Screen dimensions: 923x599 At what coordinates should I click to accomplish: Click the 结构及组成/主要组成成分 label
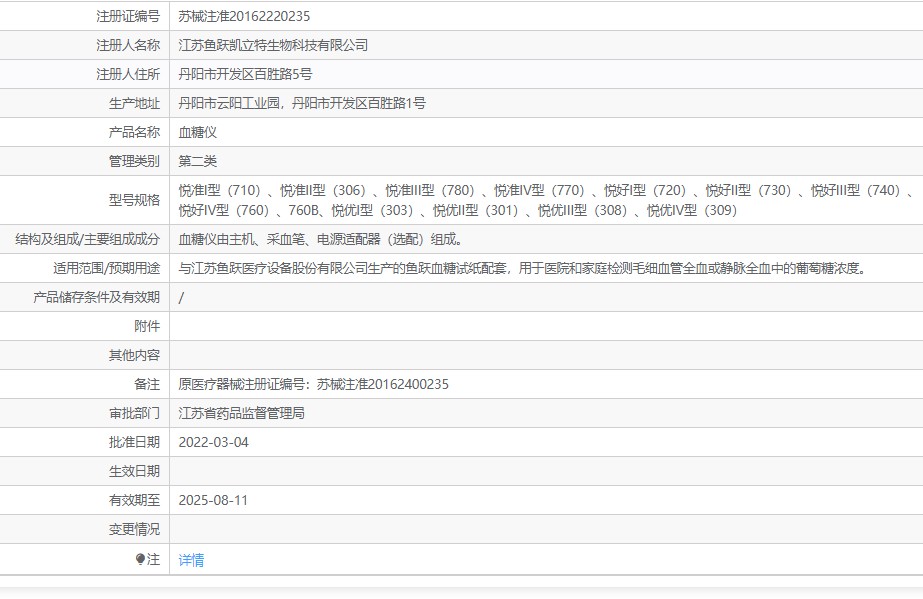coord(88,239)
